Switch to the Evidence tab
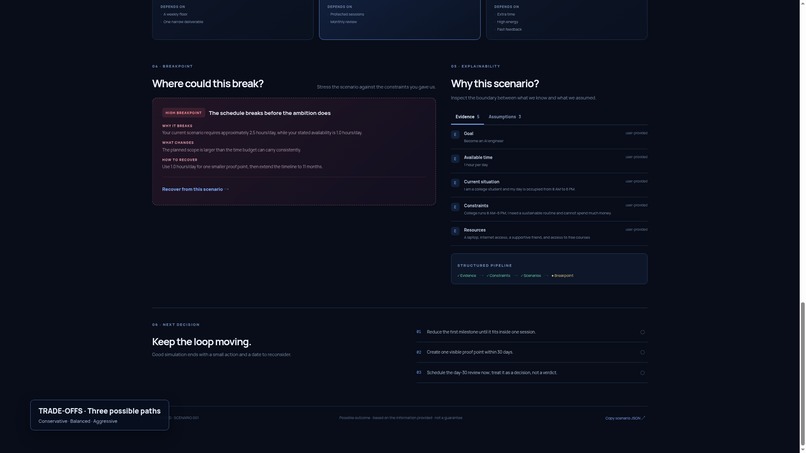The height and width of the screenshot is (453, 806). pyautogui.click(x=467, y=117)
